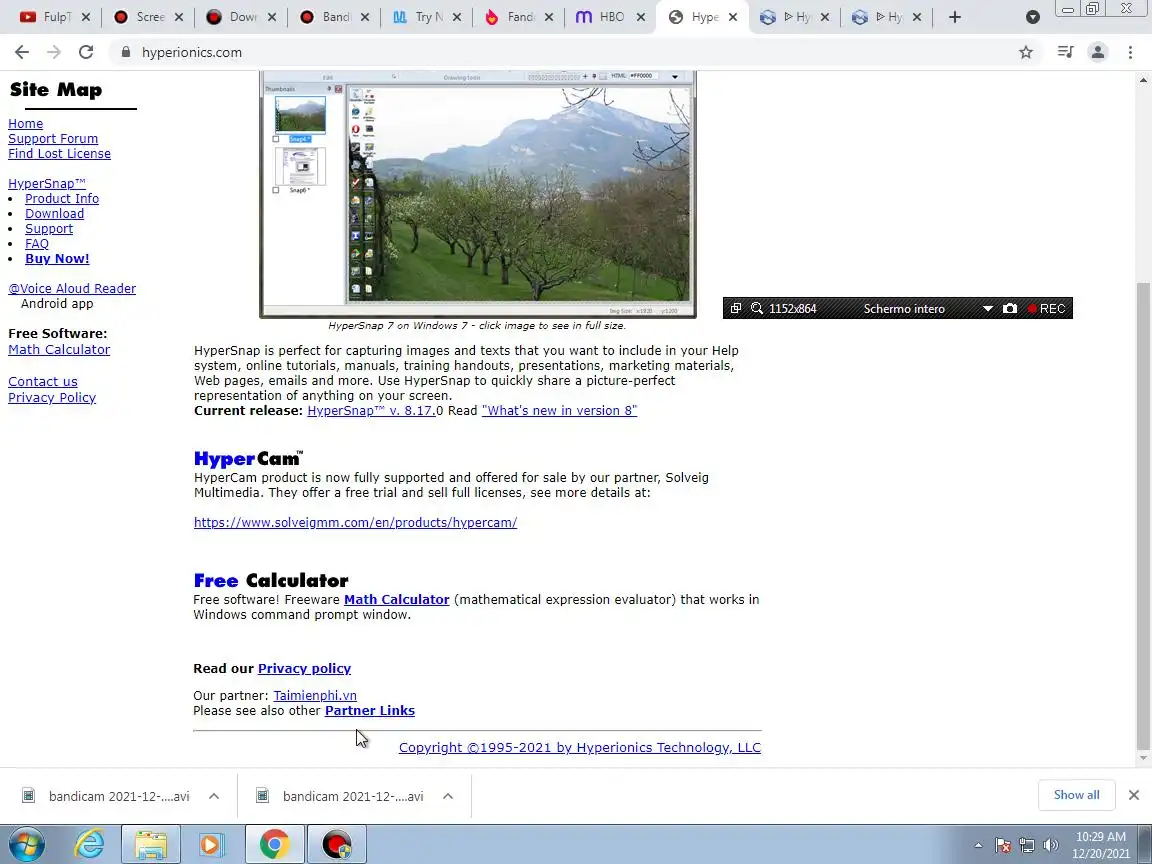This screenshot has width=1152, height=864.
Task: Reload the hyperionics.com page
Action: pos(86,52)
